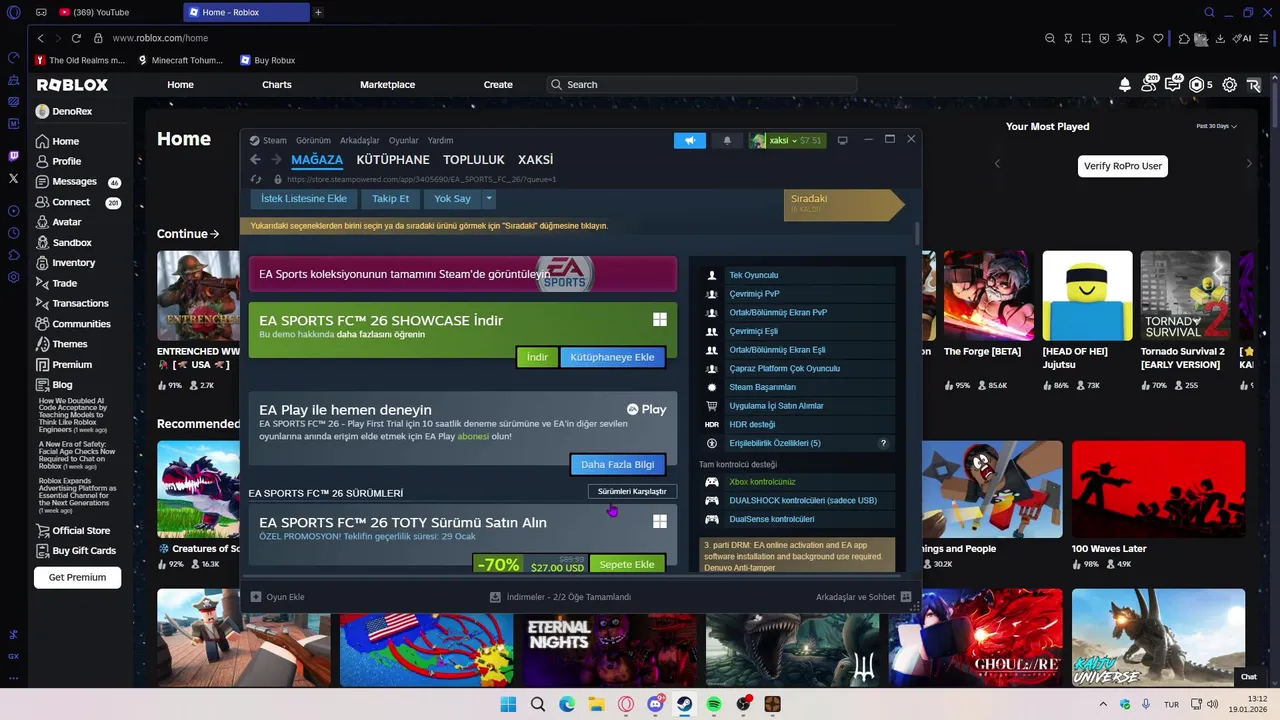Click accessibility features help question mark
This screenshot has width=1280, height=720.
point(883,443)
